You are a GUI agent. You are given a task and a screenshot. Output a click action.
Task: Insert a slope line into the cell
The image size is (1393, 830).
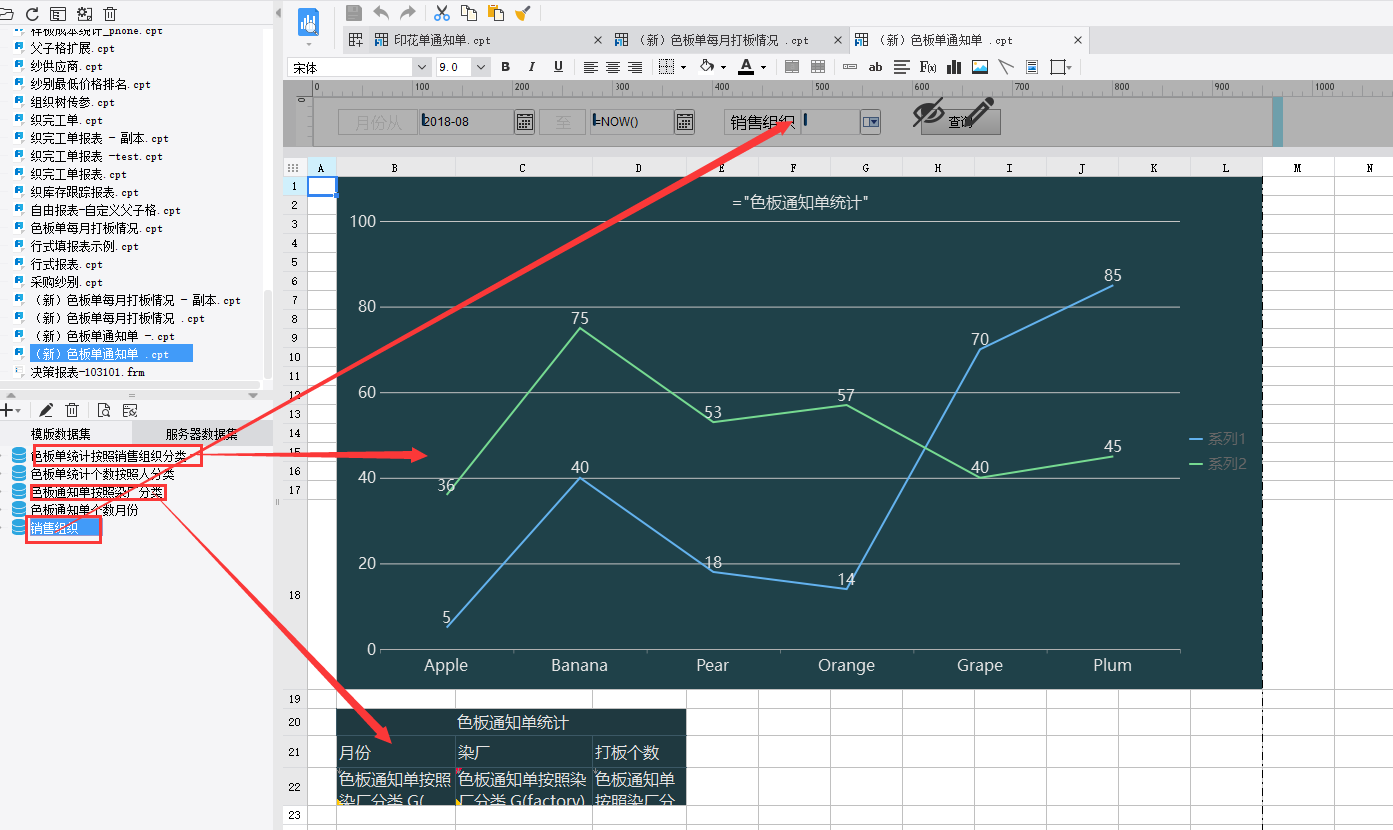pos(1006,67)
